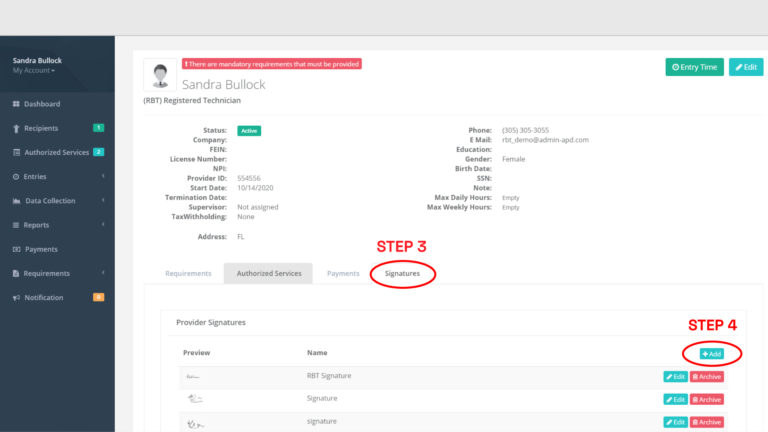
Task: Click the Data Collection chart icon
Action: coord(16,201)
